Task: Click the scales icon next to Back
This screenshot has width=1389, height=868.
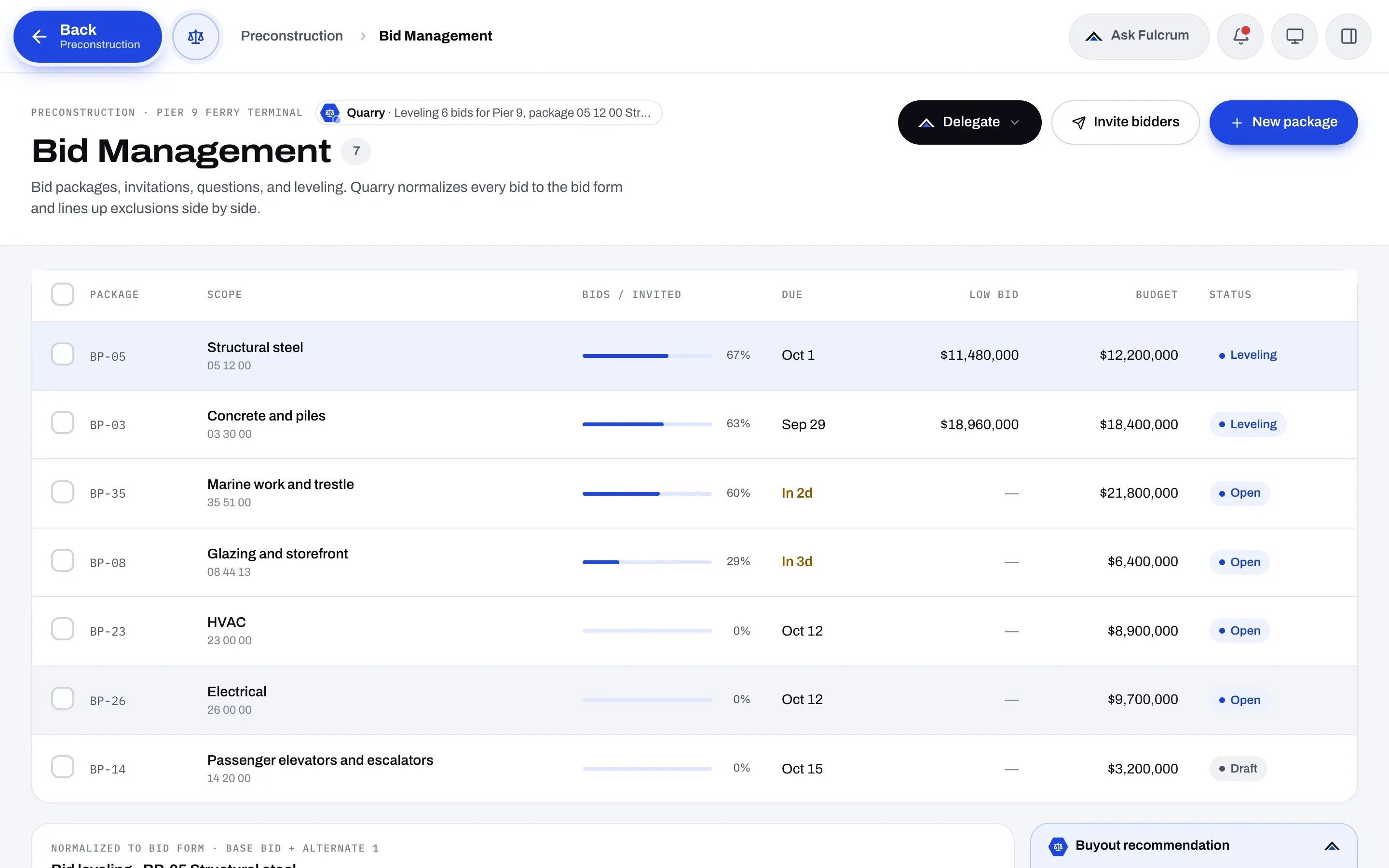Action: tap(196, 37)
